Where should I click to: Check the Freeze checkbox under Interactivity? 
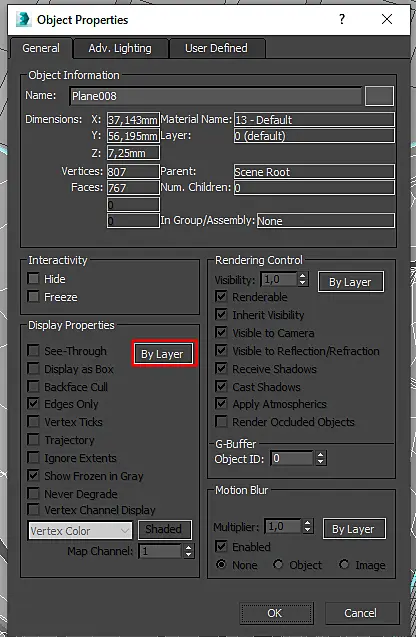tap(33, 297)
